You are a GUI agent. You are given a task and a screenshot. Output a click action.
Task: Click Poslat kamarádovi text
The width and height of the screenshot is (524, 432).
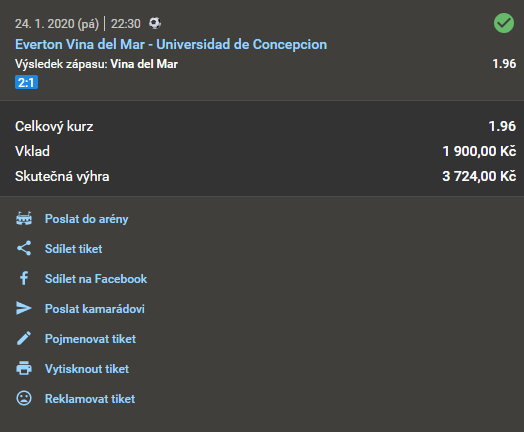point(95,309)
